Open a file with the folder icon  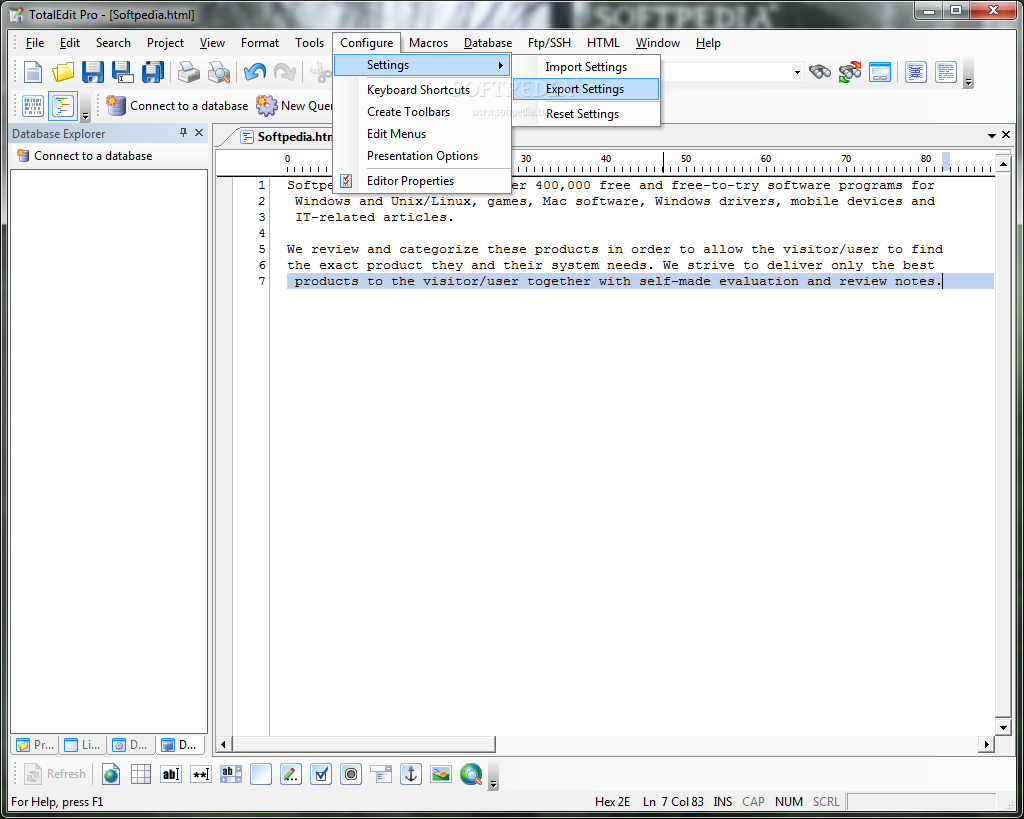[x=63, y=71]
